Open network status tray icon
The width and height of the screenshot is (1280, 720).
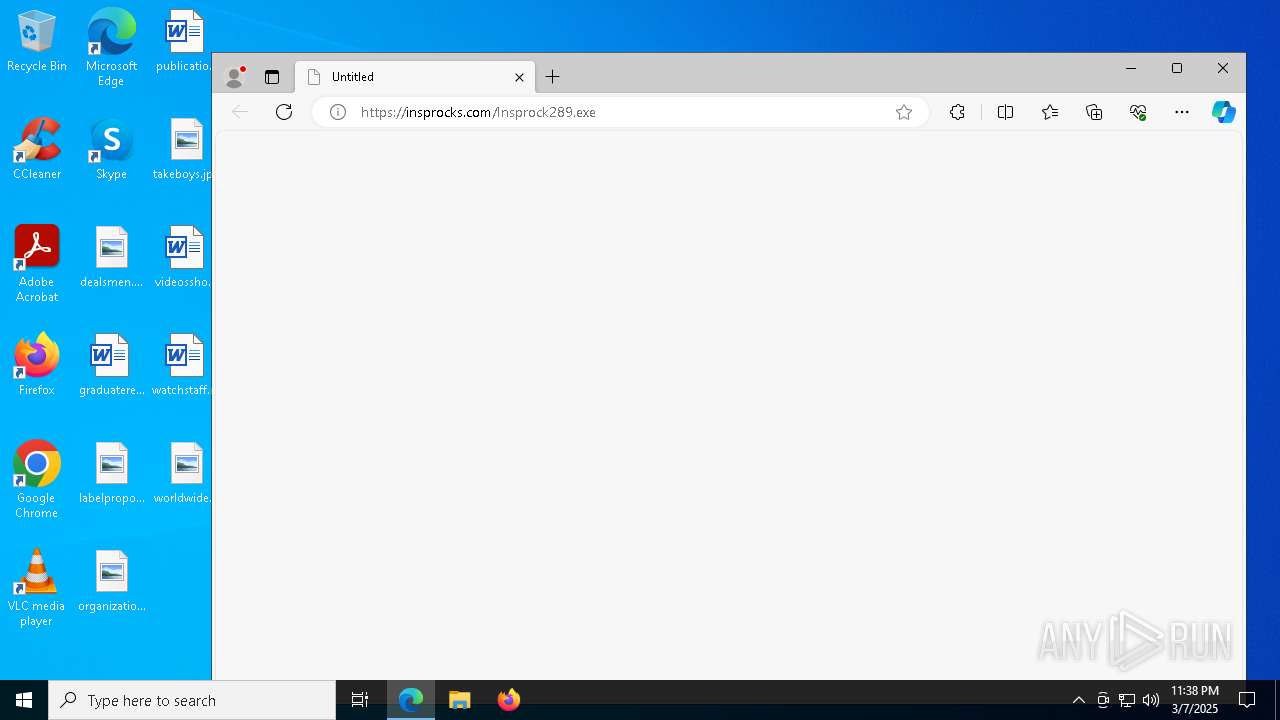tap(1127, 700)
